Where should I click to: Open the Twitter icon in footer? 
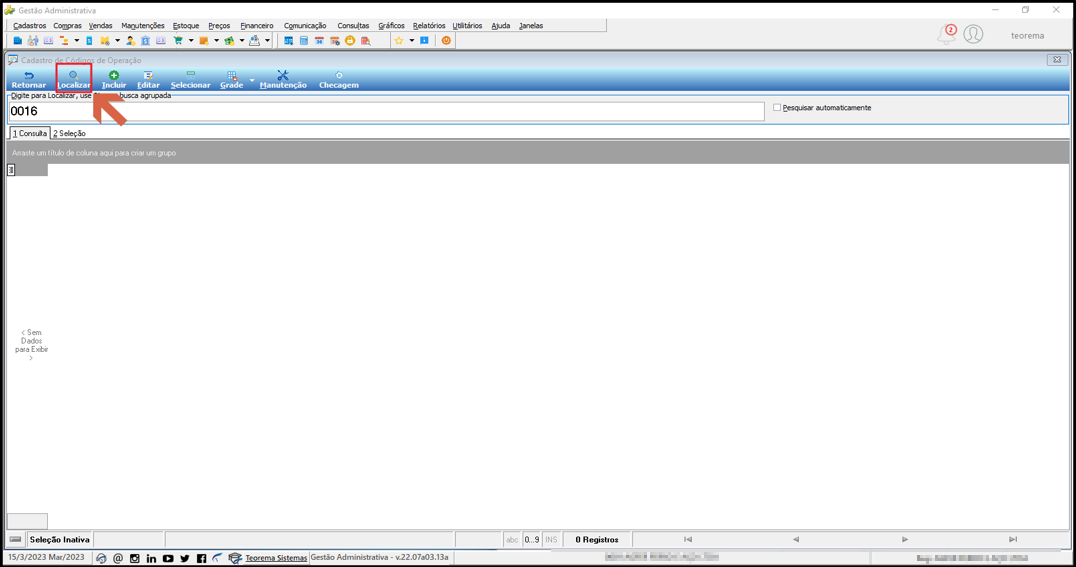click(x=185, y=558)
